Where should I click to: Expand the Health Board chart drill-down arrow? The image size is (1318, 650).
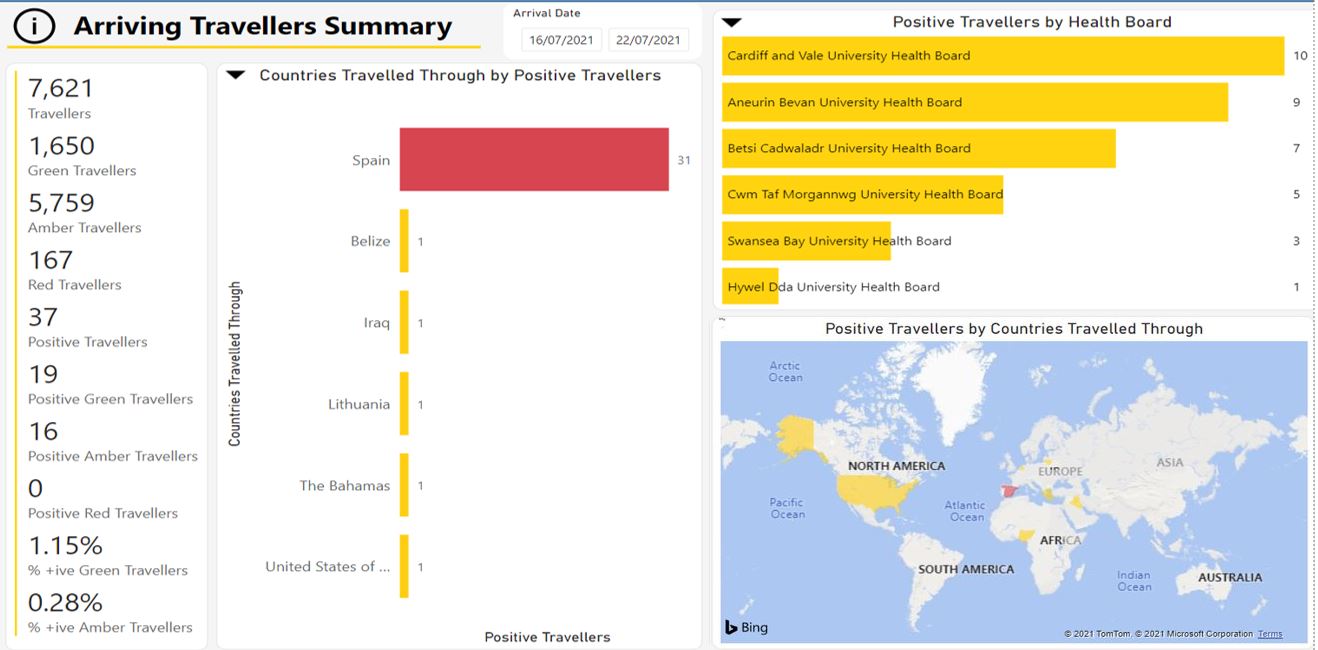(731, 22)
